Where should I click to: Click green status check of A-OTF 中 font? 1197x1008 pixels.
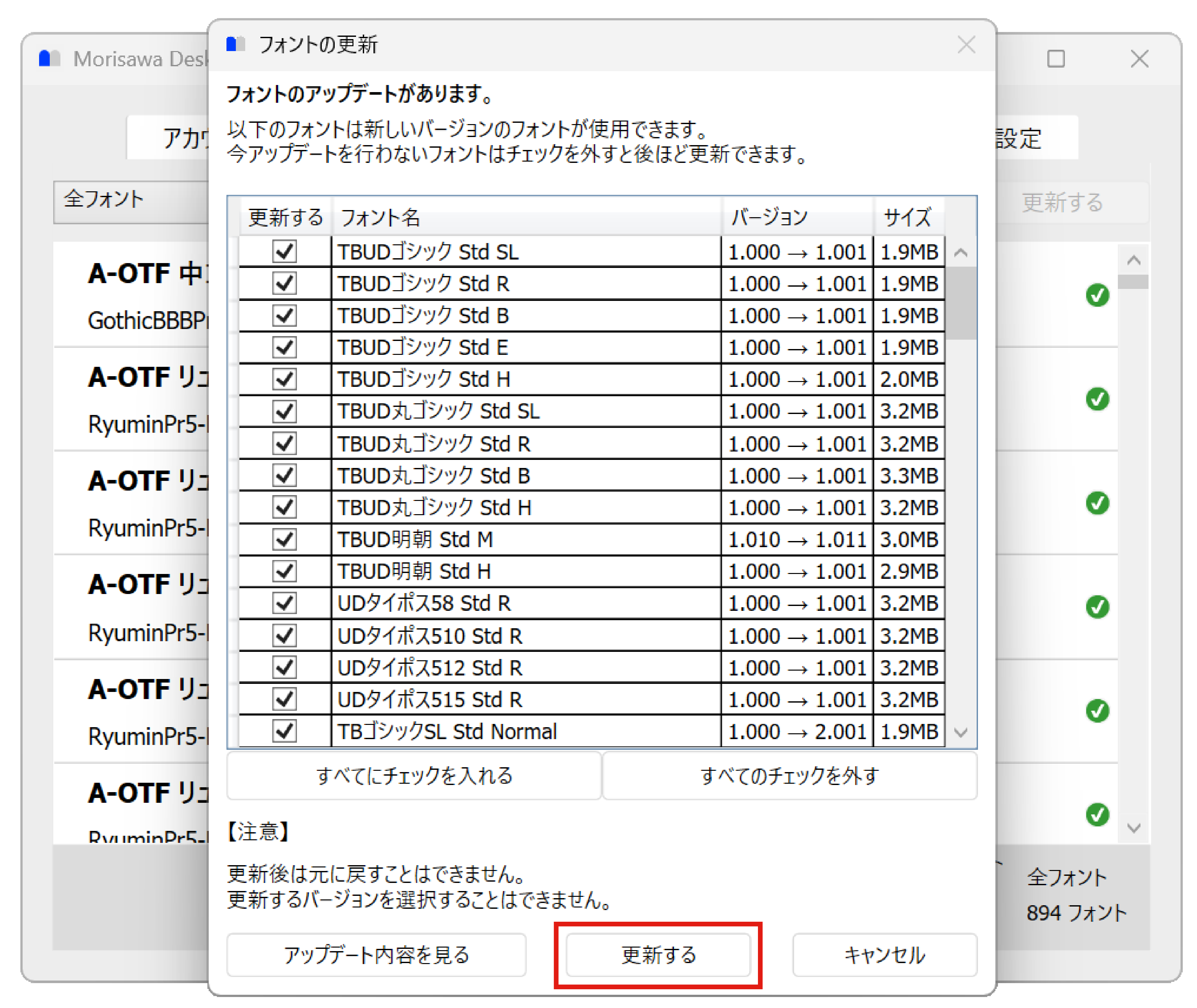pos(1097,295)
